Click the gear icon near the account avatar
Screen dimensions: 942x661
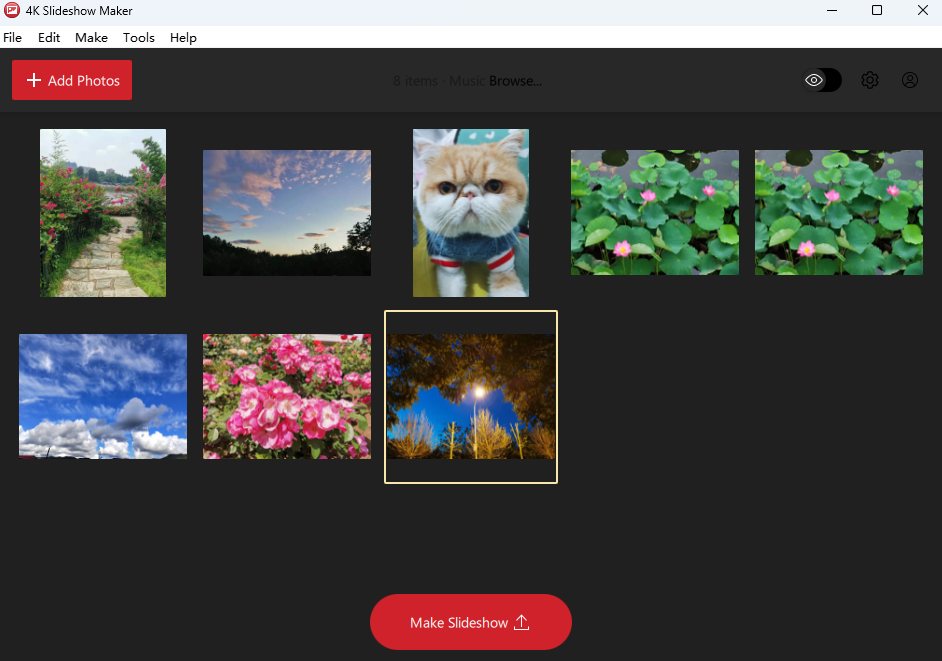coord(869,80)
